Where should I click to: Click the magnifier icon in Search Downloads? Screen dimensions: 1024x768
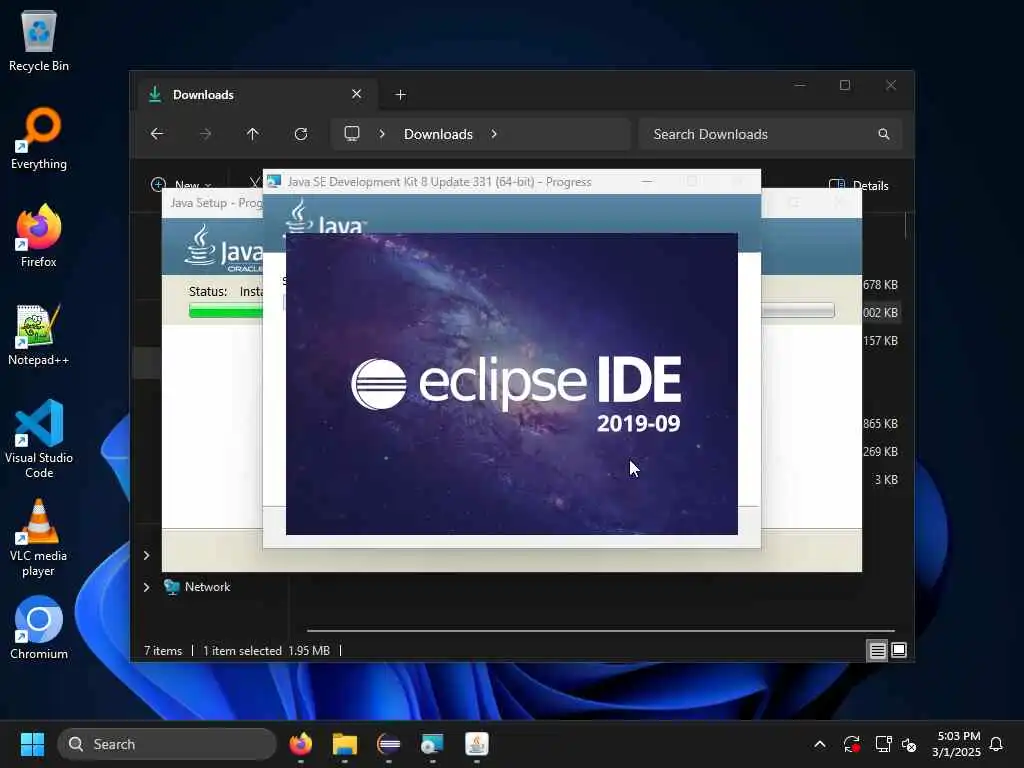(x=884, y=134)
